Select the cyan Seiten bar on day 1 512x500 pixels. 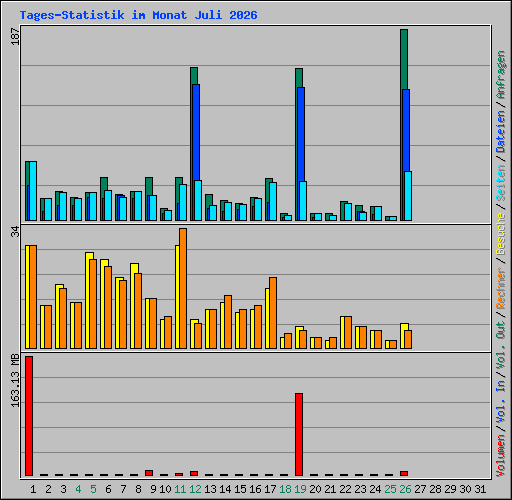(x=33, y=191)
